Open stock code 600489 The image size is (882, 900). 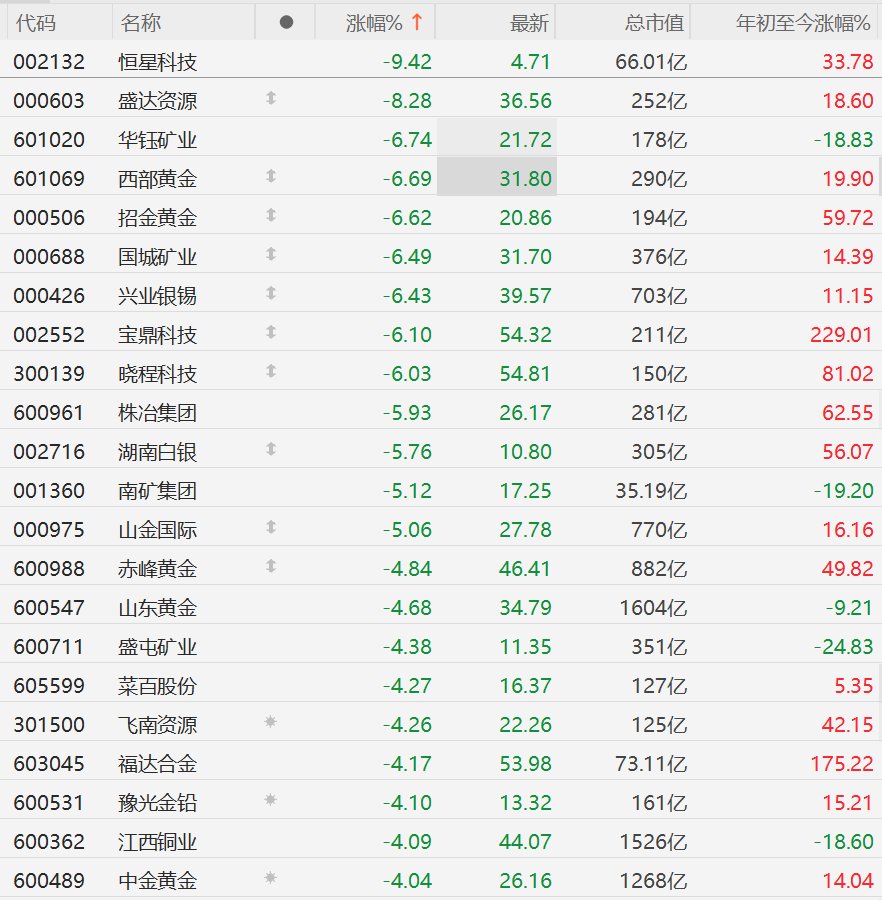tap(49, 880)
